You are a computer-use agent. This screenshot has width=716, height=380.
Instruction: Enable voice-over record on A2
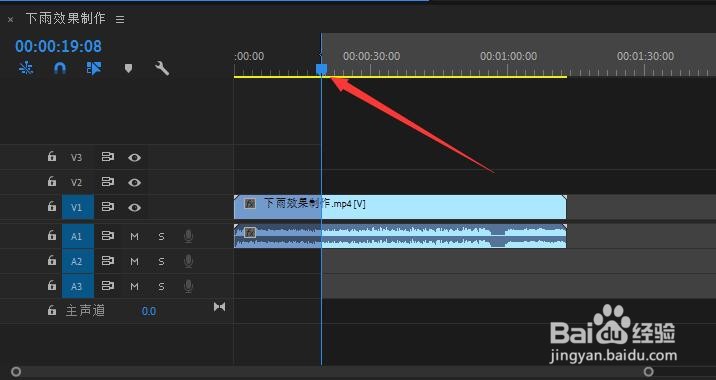click(188, 261)
